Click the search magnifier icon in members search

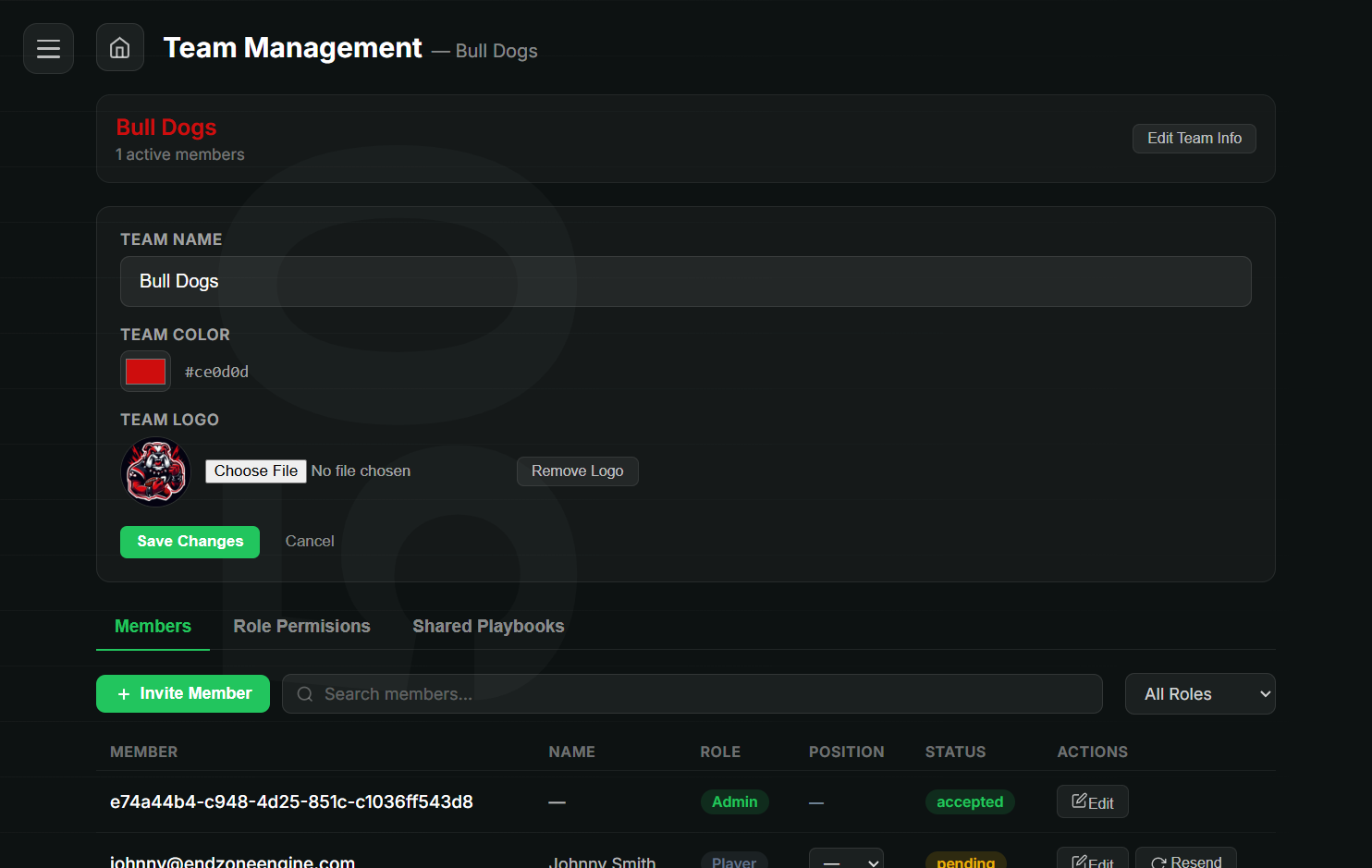pos(304,694)
